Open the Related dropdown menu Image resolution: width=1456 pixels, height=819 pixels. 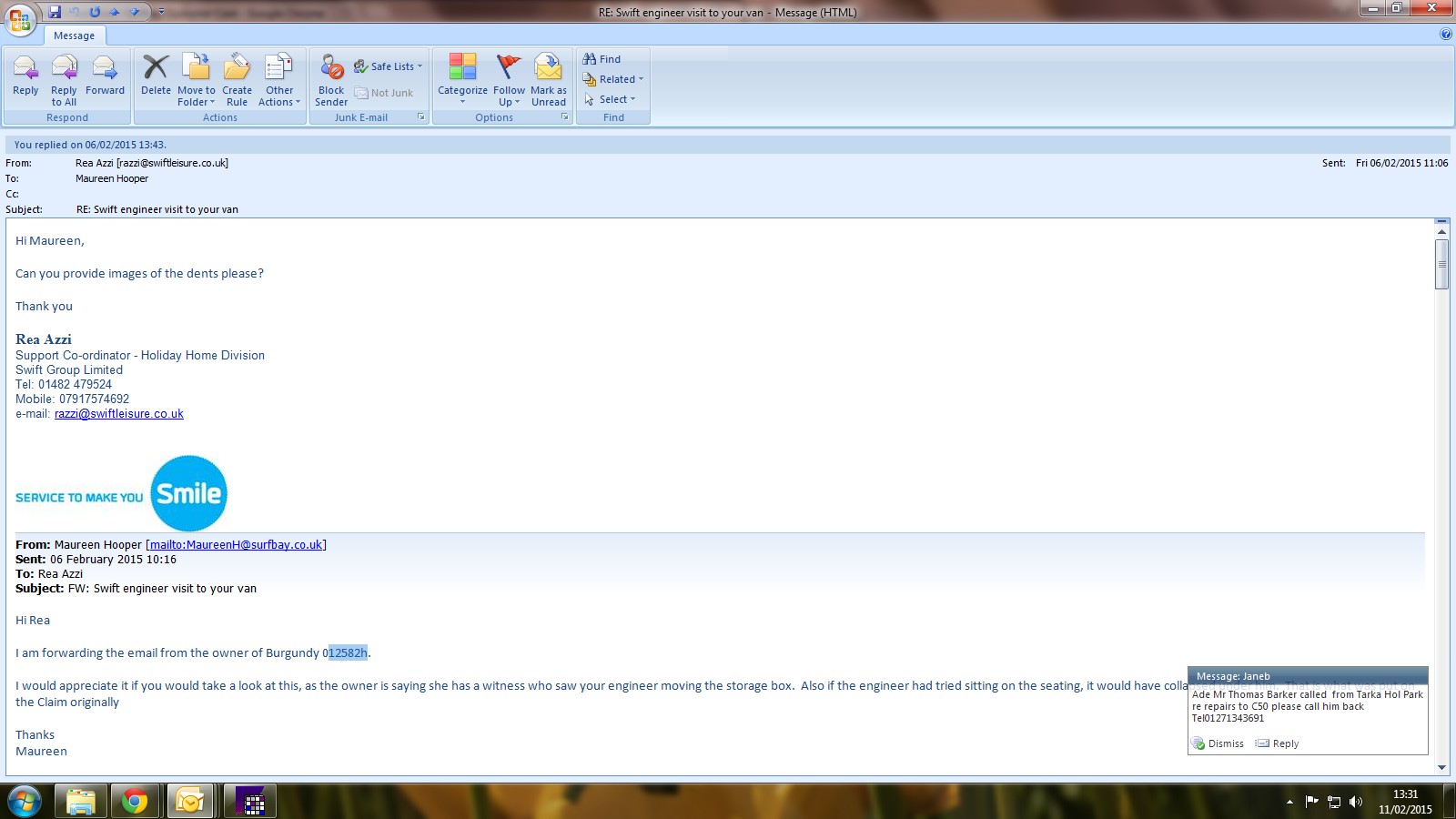(613, 79)
